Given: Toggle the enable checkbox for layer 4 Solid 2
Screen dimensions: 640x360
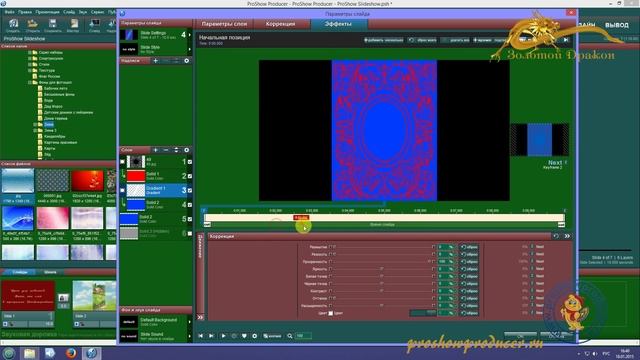Looking at the screenshot, I should pyautogui.click(x=190, y=205).
